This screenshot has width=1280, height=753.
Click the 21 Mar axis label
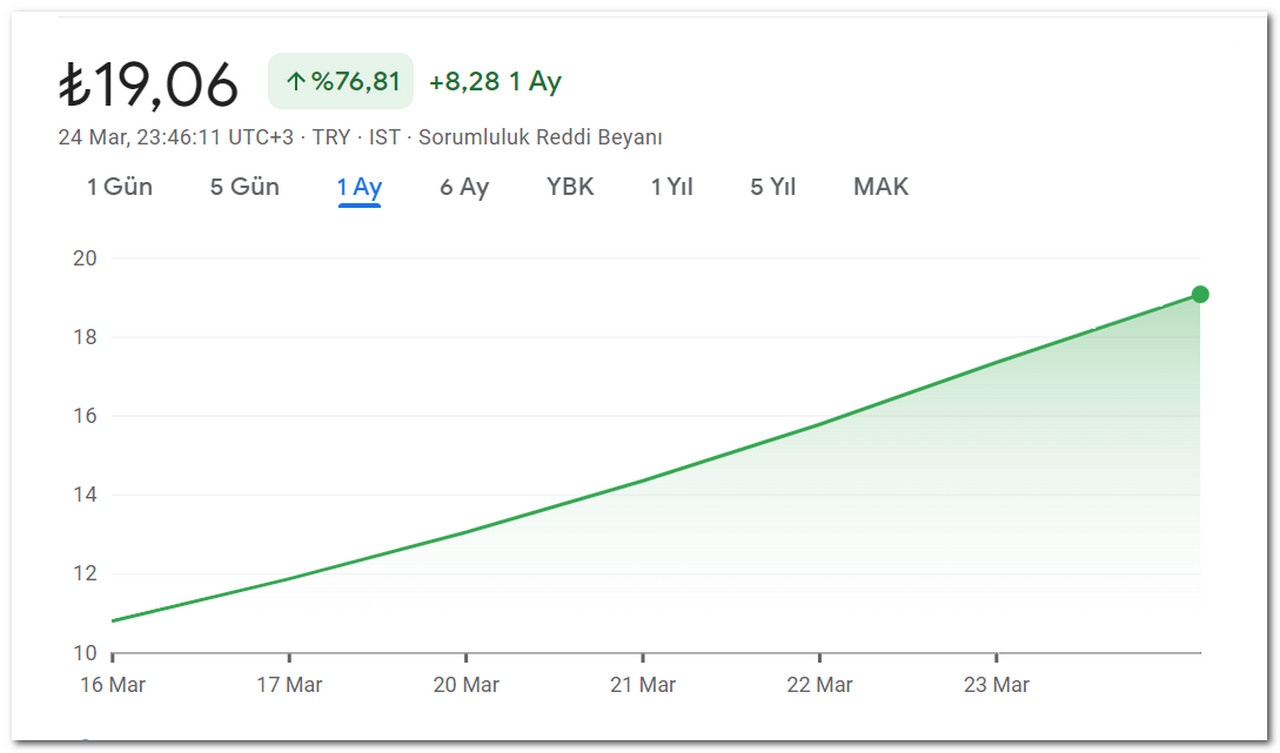(x=643, y=685)
